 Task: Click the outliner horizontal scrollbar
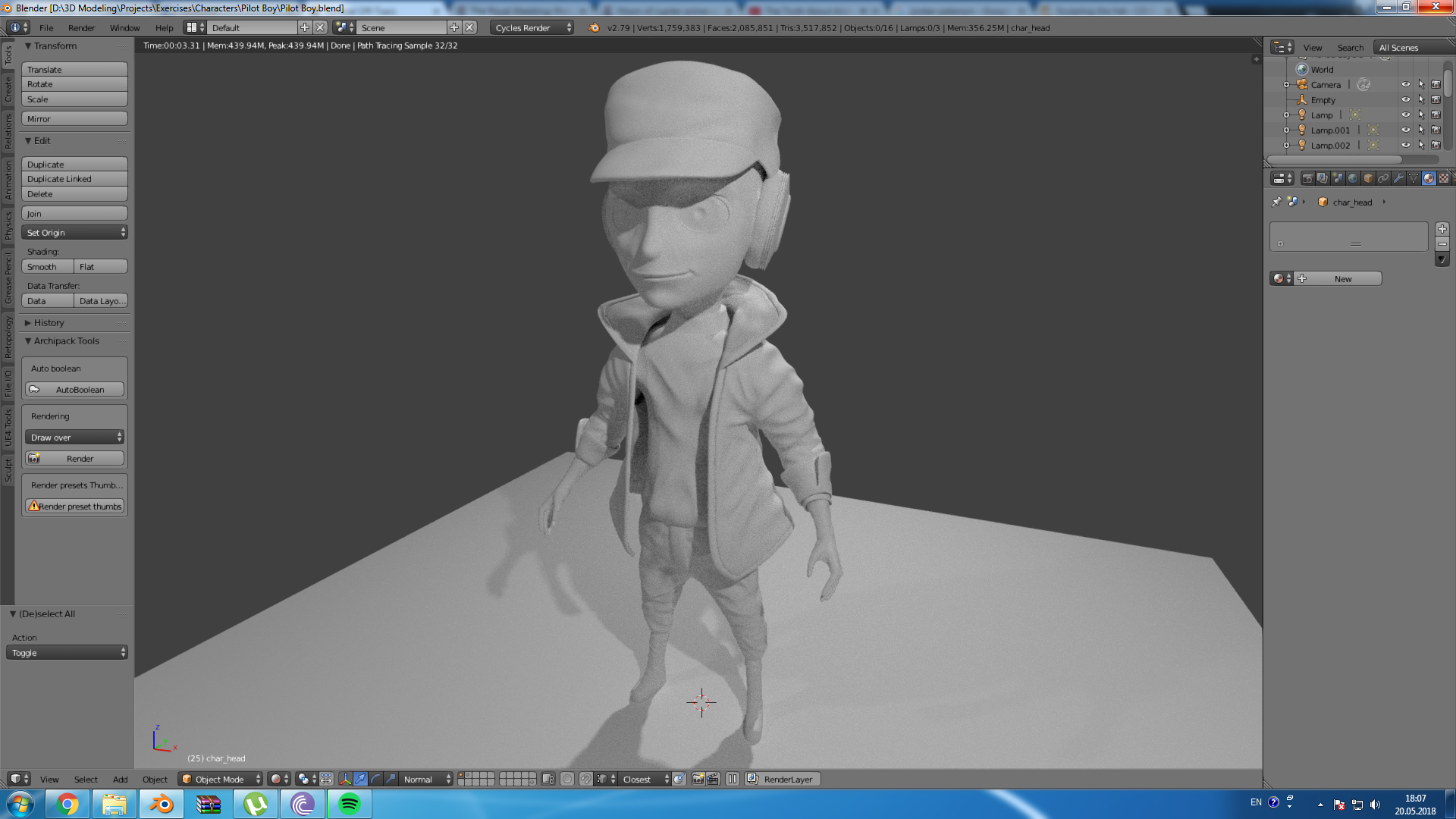[1335, 160]
